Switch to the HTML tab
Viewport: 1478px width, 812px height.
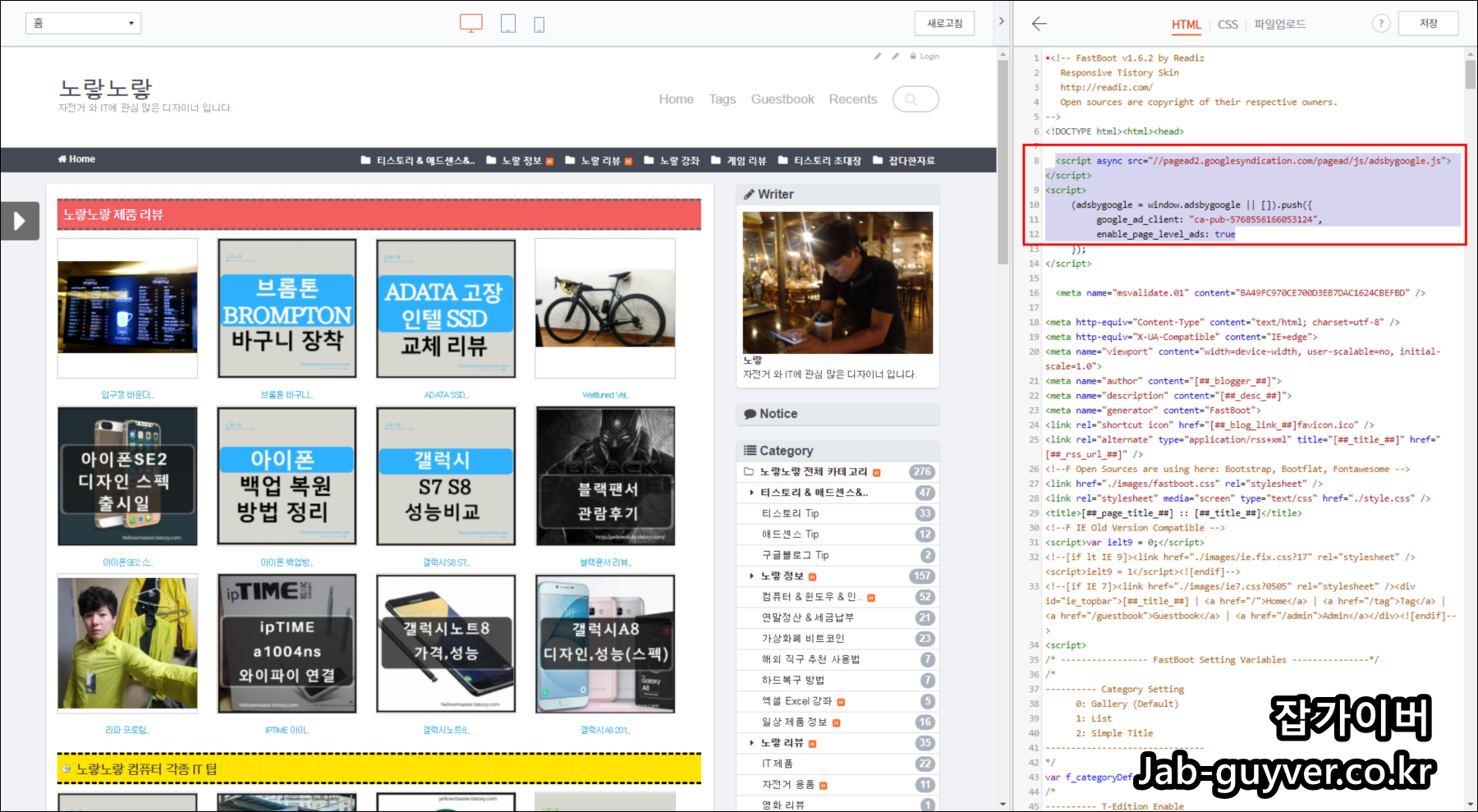coord(1186,25)
